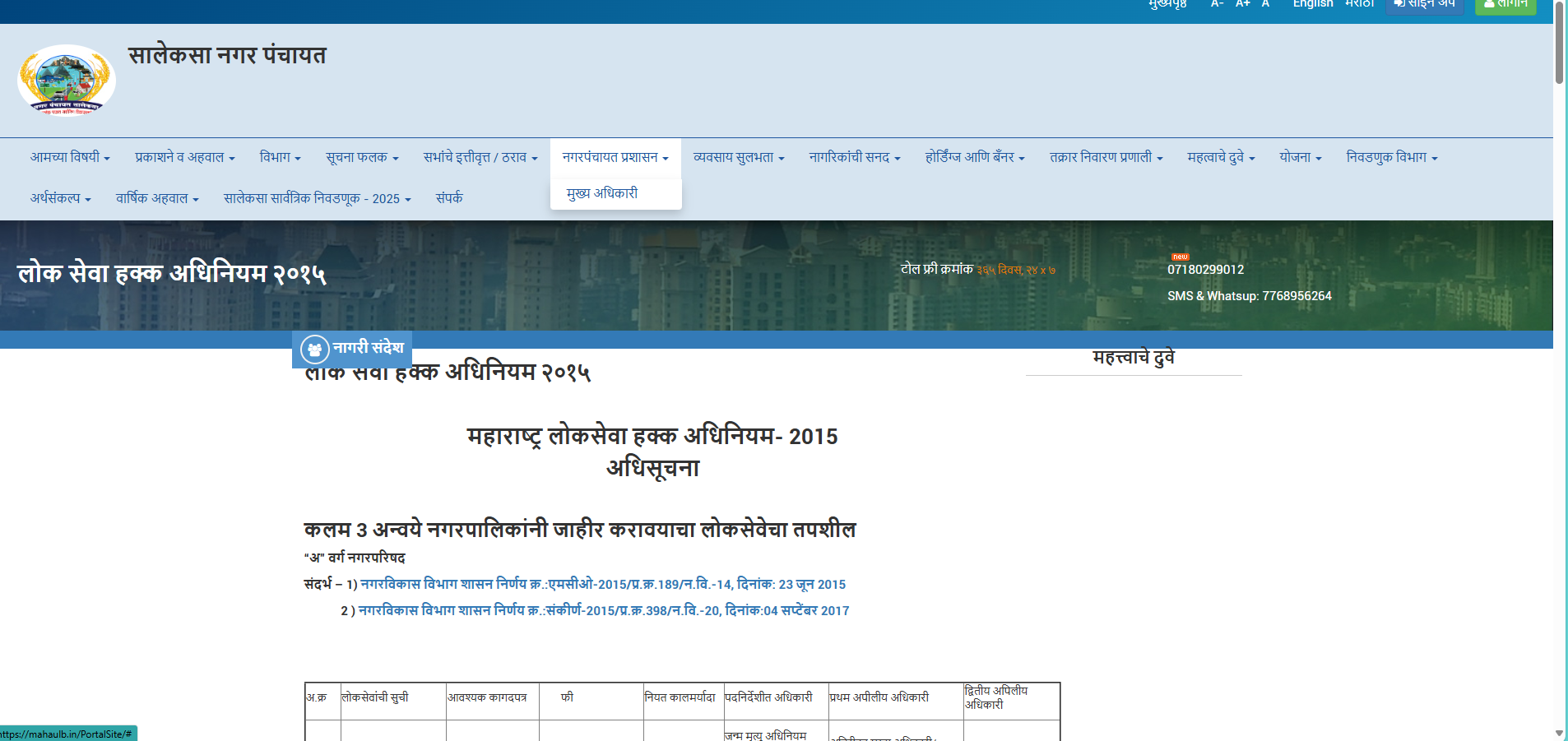1568x741 pixels.
Task: Click the नागरी संदेश people icon
Action: pyautogui.click(x=314, y=350)
